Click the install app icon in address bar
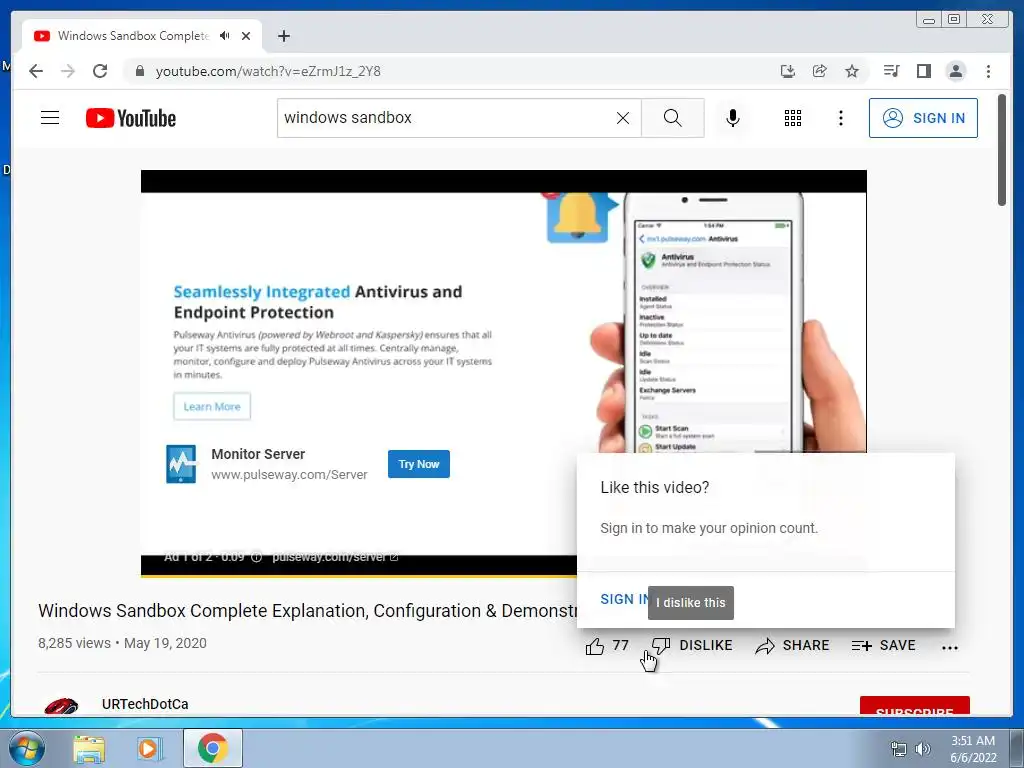Screen dimensions: 1024x768 tap(788, 71)
